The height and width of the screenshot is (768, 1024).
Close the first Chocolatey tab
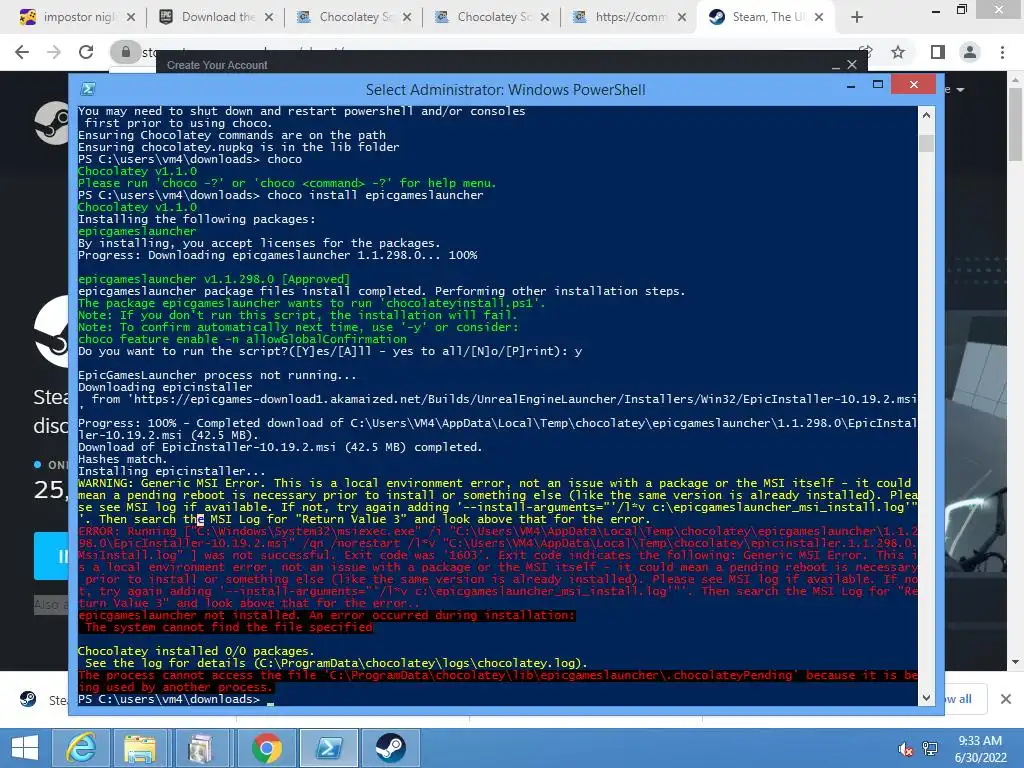coord(407,18)
